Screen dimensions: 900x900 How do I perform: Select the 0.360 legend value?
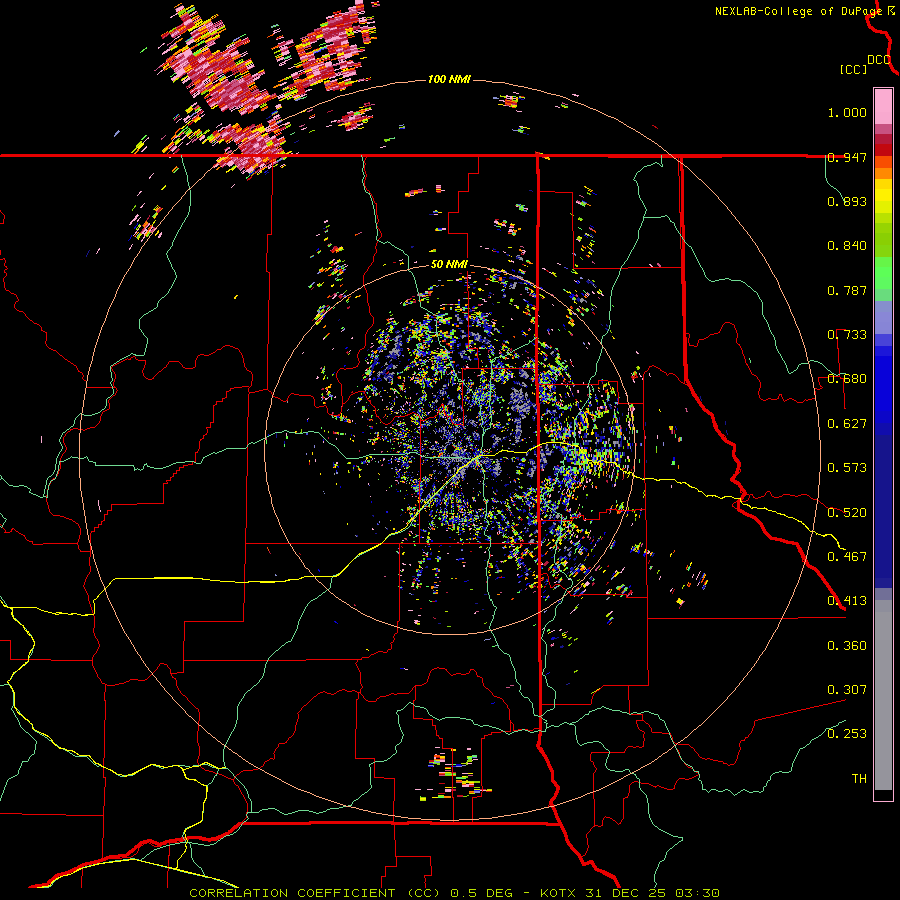pos(847,646)
